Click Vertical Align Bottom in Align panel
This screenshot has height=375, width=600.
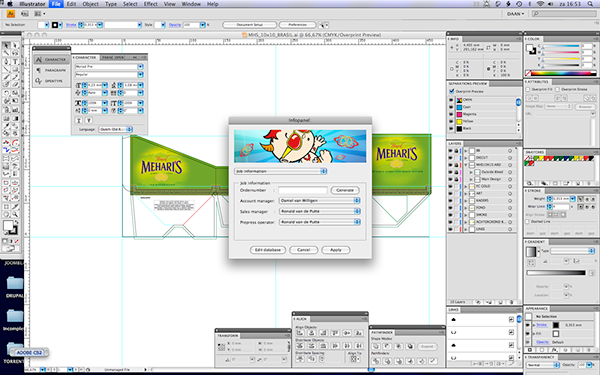pyautogui.click(x=359, y=333)
